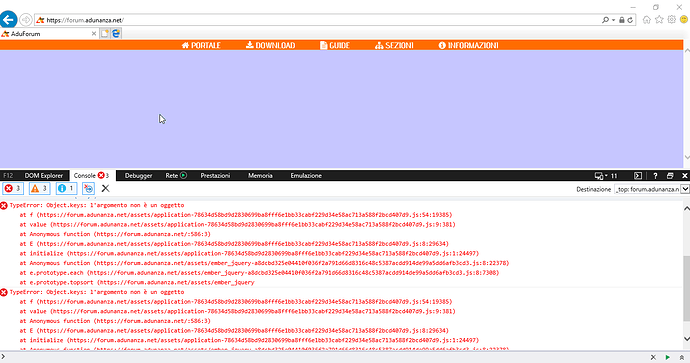The width and height of the screenshot is (690, 363).
Task: Open the DOWNLOAD menu link
Action: 270,45
